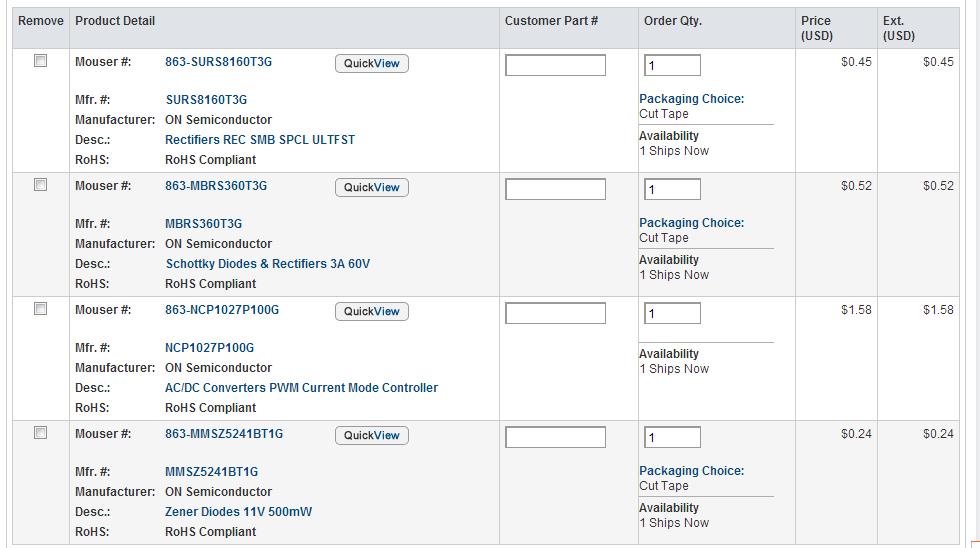Open Mouser part link 863-SURS8160T3G
980x548 pixels.
218,62
